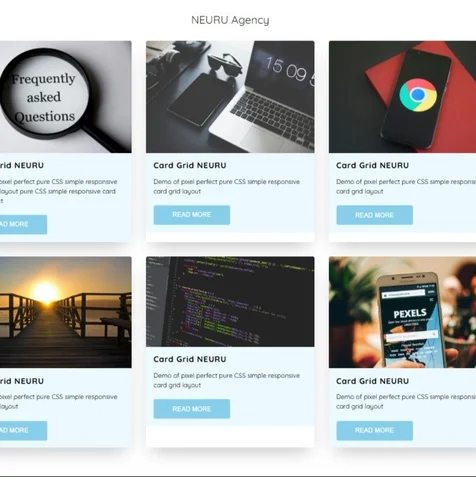
Task: Select Card Grid NEURU title below laptop image
Action: [x=190, y=165]
